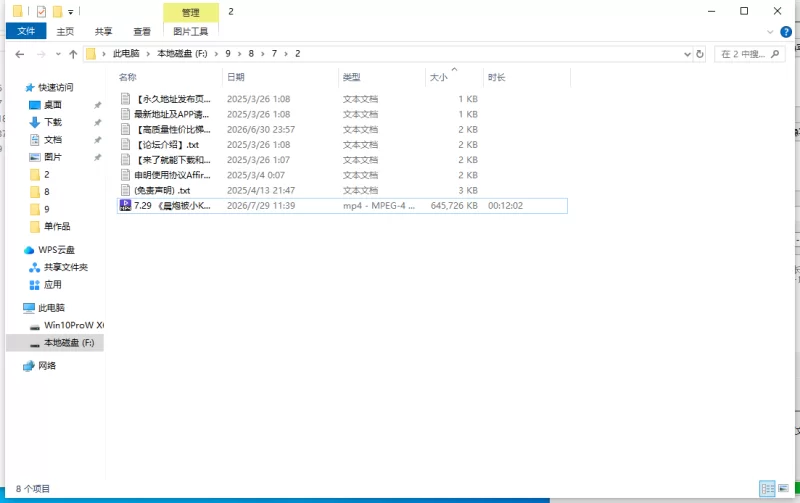Unpin 桌面 using its pin icon
Viewport: 800px width, 503px height.
(x=97, y=105)
